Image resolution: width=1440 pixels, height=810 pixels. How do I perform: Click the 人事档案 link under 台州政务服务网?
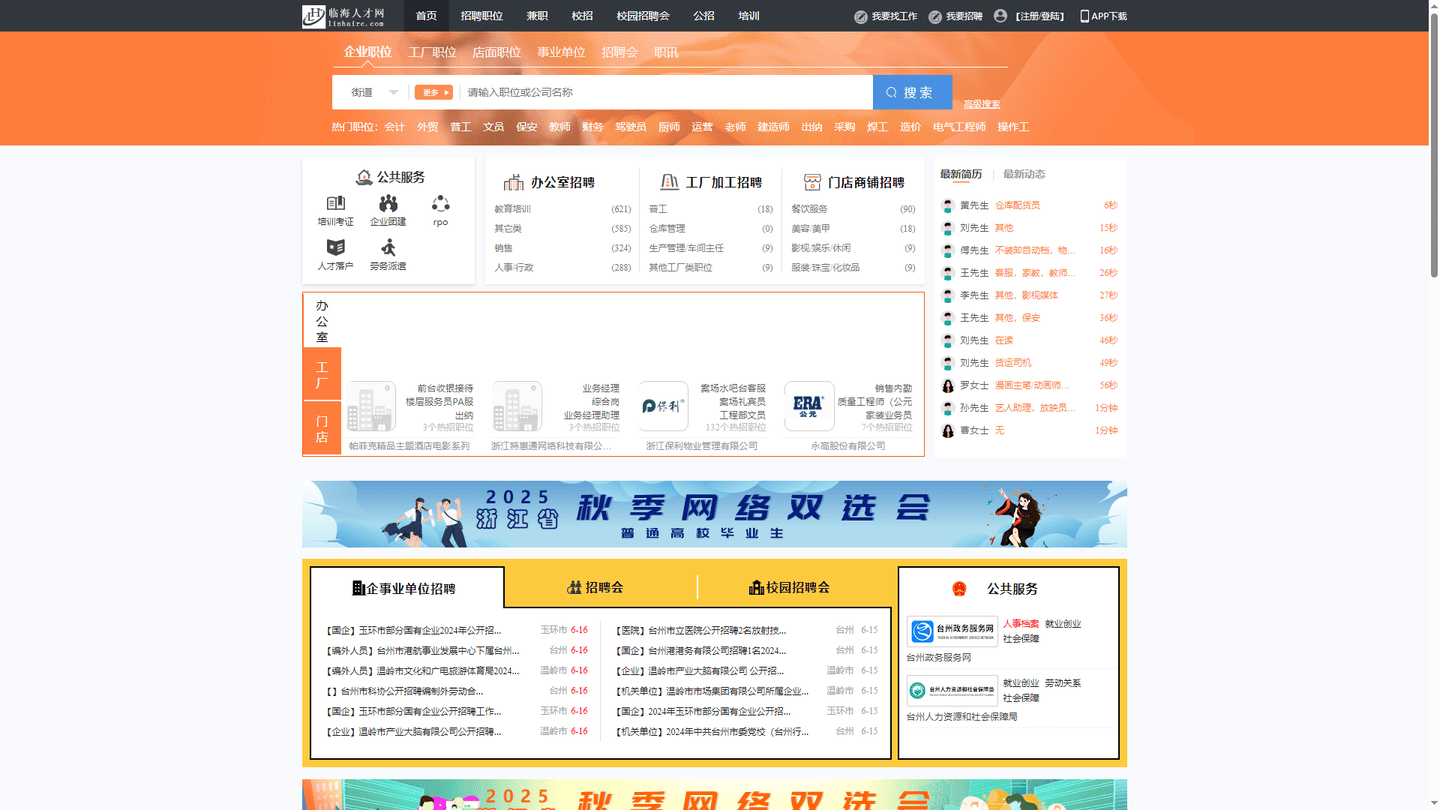1021,623
